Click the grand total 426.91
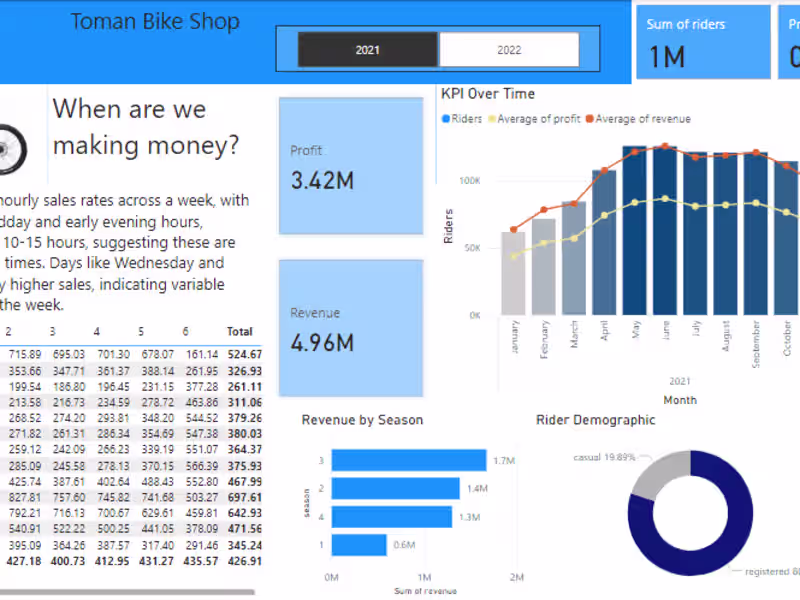800x600 pixels. (245, 561)
